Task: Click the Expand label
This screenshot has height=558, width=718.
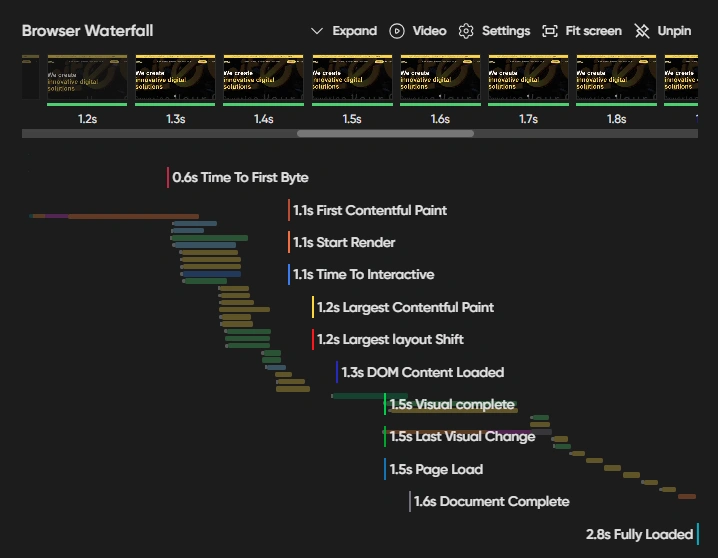Action: (354, 31)
